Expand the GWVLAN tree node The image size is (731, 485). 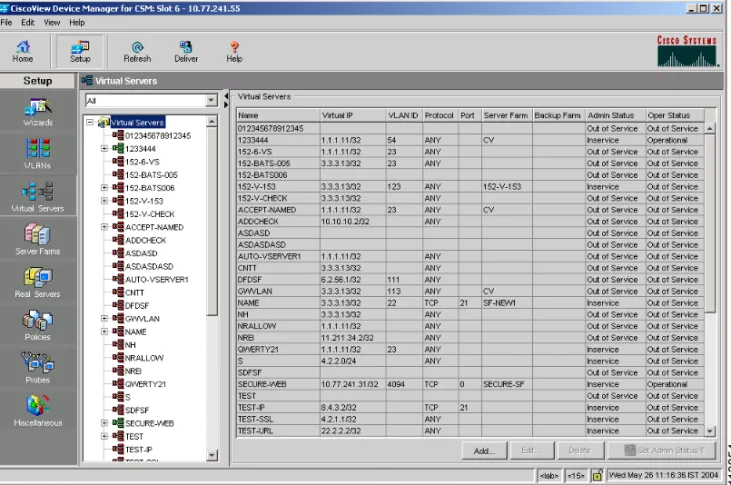[x=104, y=318]
